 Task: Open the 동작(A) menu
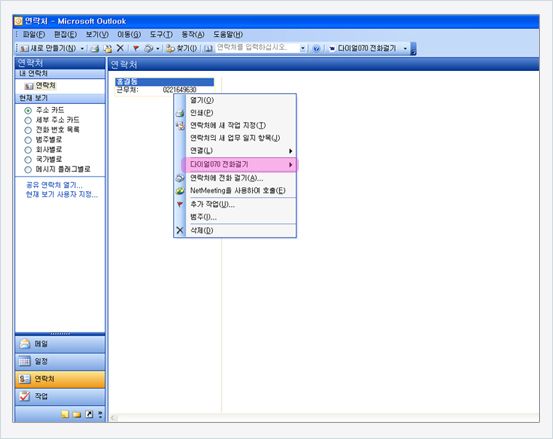point(193,35)
